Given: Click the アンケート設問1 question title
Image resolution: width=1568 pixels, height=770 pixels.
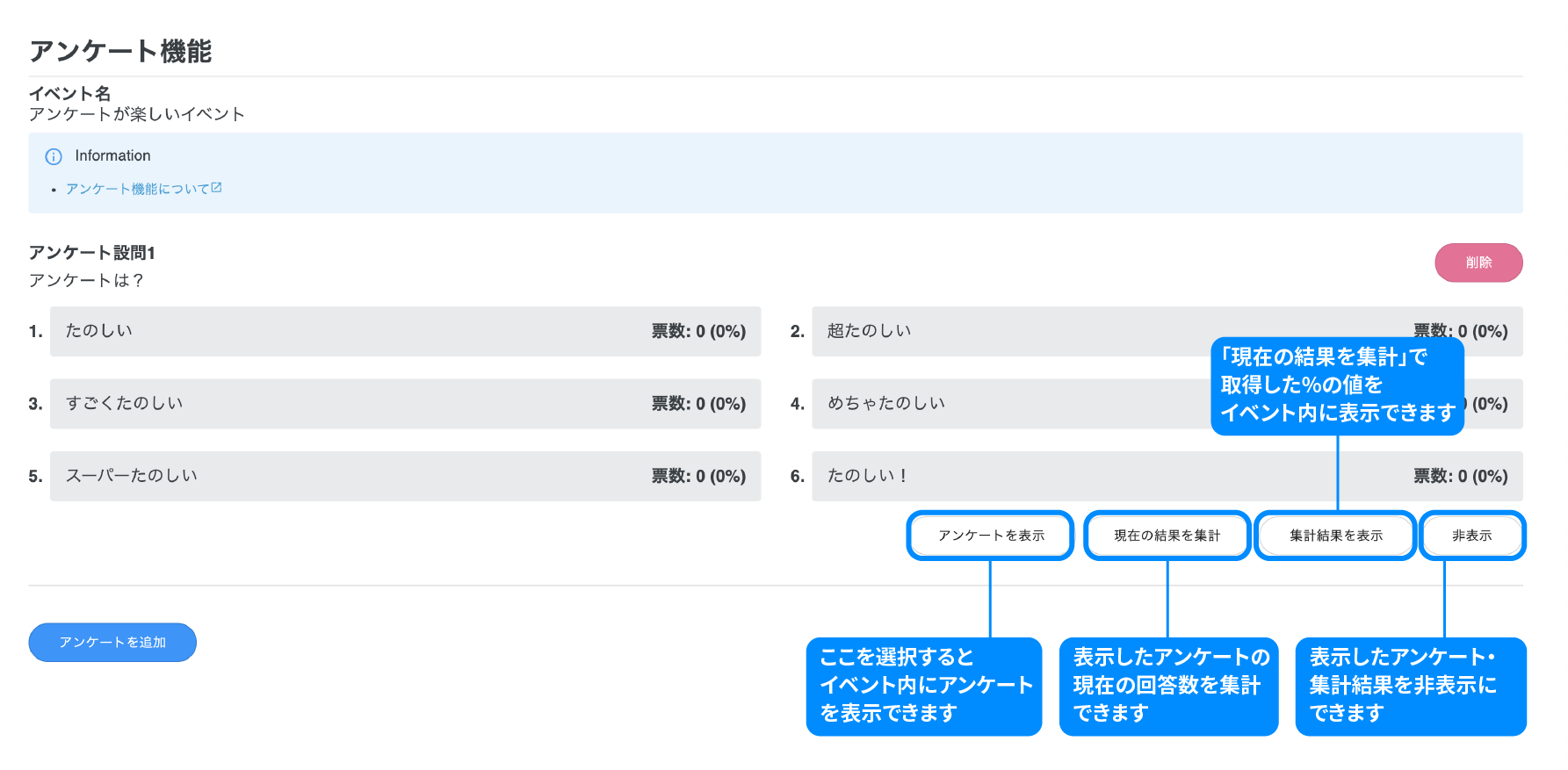Looking at the screenshot, I should 92,253.
